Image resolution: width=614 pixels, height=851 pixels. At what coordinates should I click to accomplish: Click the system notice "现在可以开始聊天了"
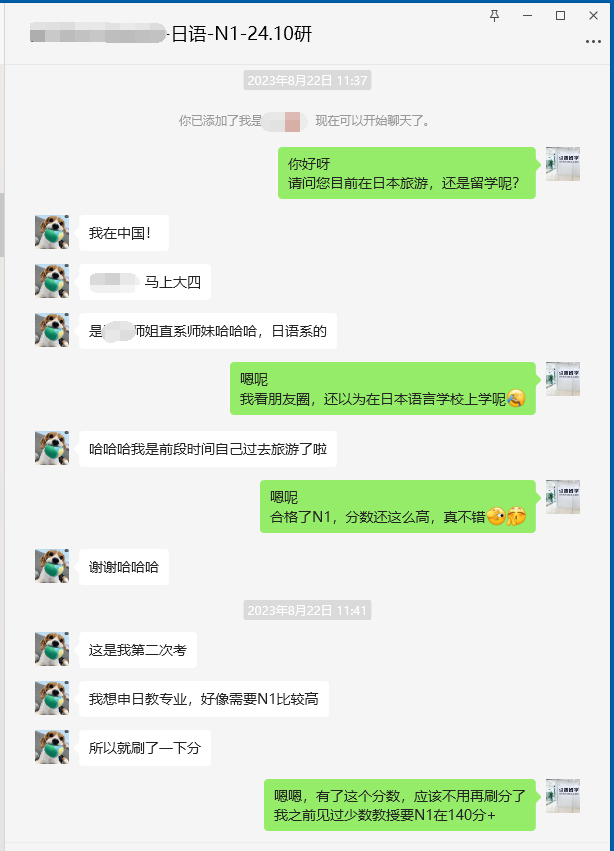click(372, 120)
